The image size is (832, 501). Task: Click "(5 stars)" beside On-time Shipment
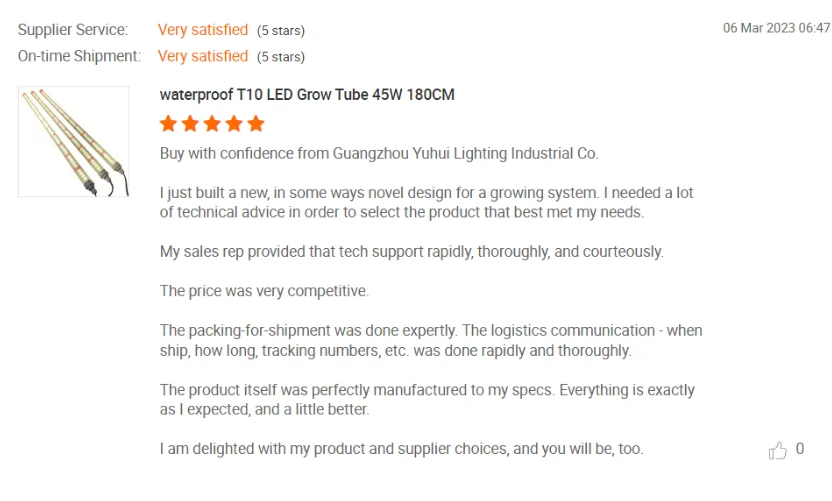[x=281, y=57]
